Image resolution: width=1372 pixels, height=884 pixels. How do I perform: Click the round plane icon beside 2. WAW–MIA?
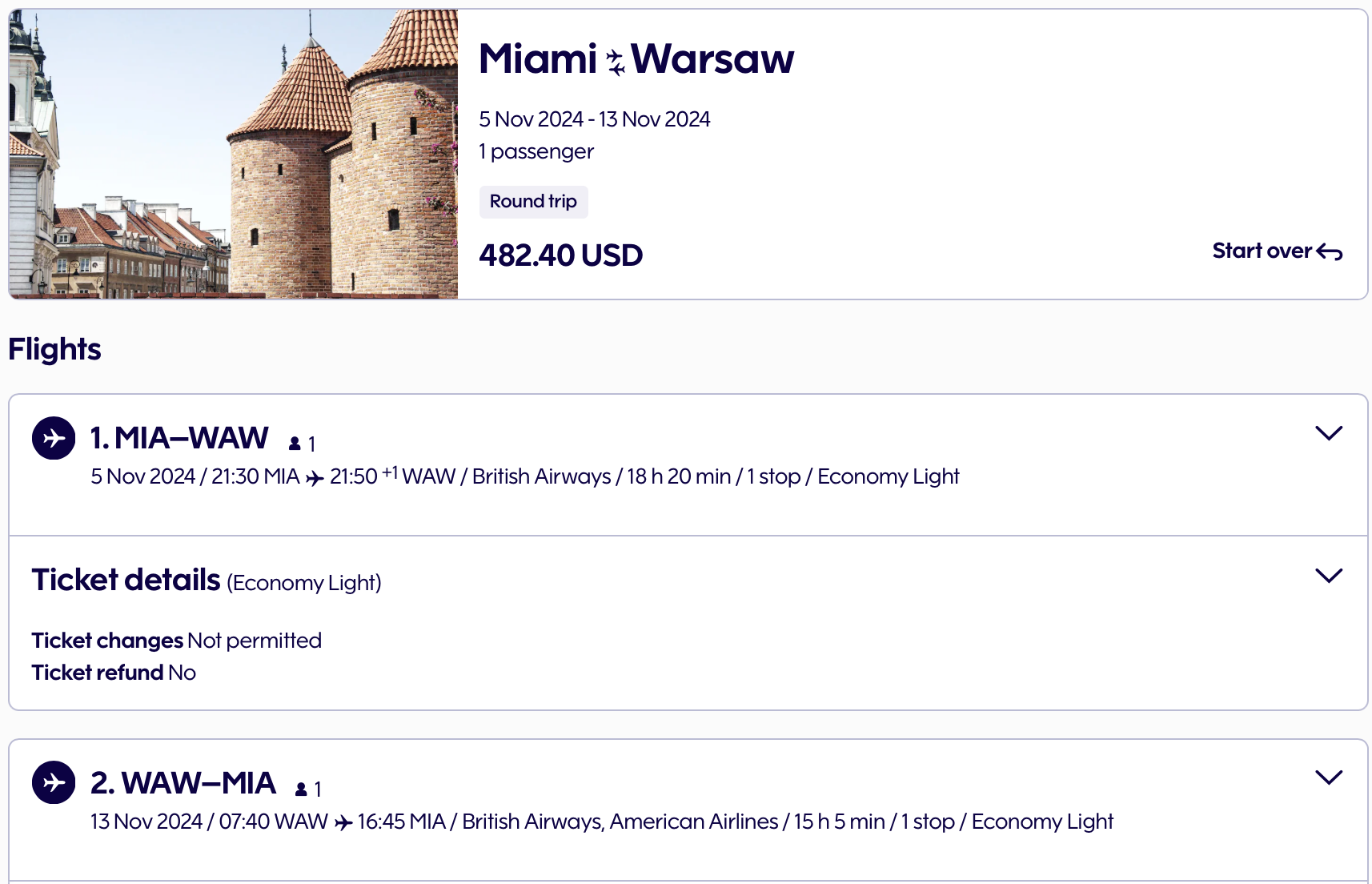pyautogui.click(x=54, y=782)
